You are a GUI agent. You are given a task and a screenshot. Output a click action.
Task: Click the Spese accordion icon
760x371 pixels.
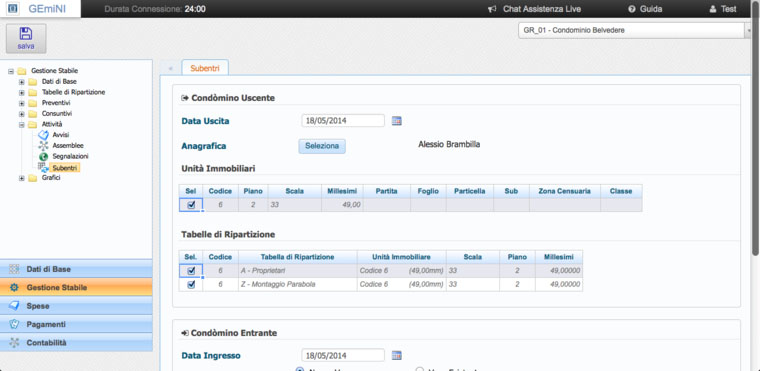click(x=14, y=306)
